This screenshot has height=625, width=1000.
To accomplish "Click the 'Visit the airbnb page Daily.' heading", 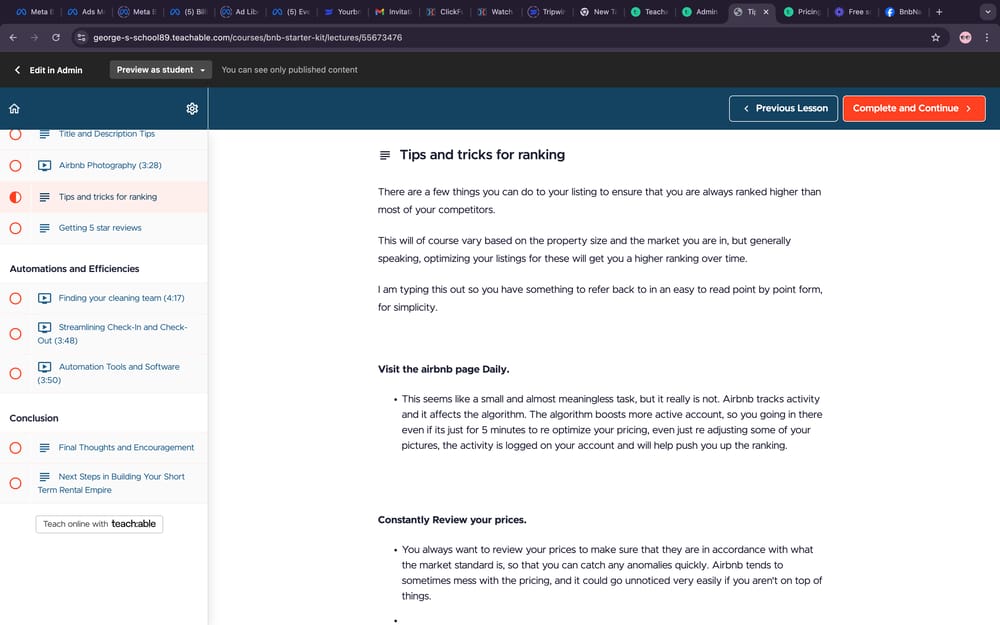I will pyautogui.click(x=443, y=369).
